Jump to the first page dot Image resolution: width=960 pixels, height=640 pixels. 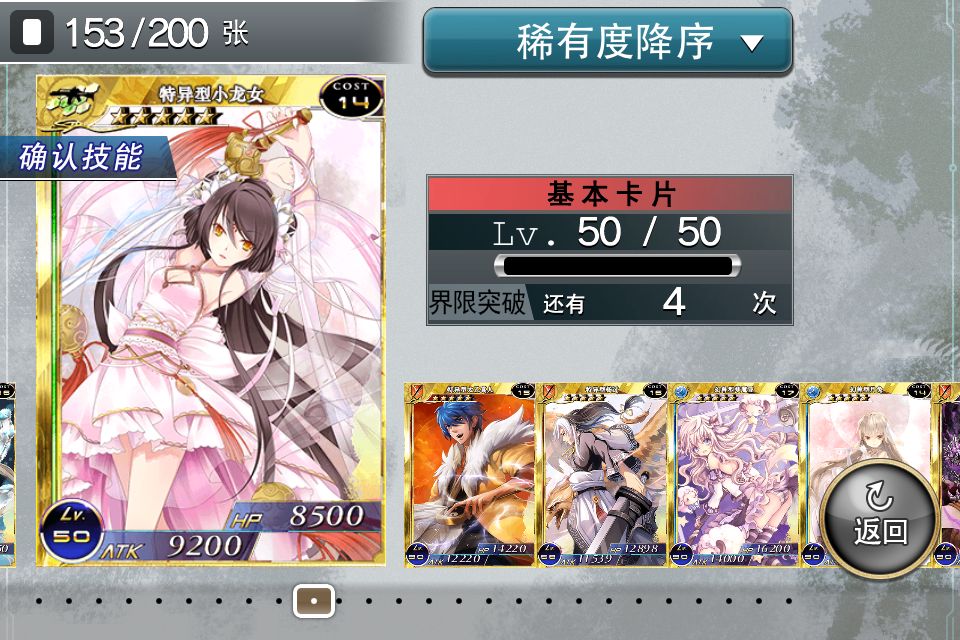click(x=39, y=601)
